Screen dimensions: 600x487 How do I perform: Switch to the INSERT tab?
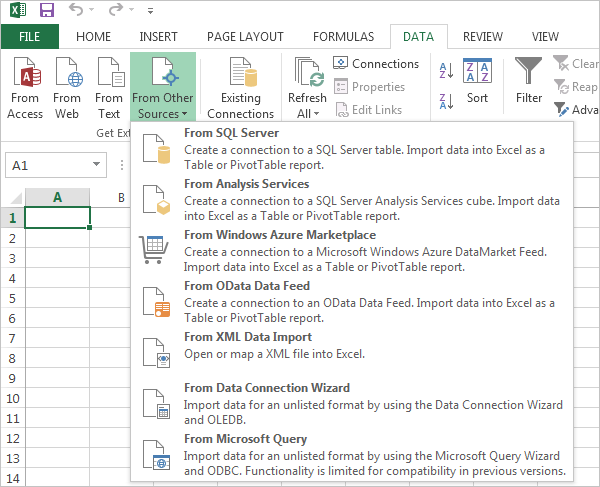tap(158, 37)
